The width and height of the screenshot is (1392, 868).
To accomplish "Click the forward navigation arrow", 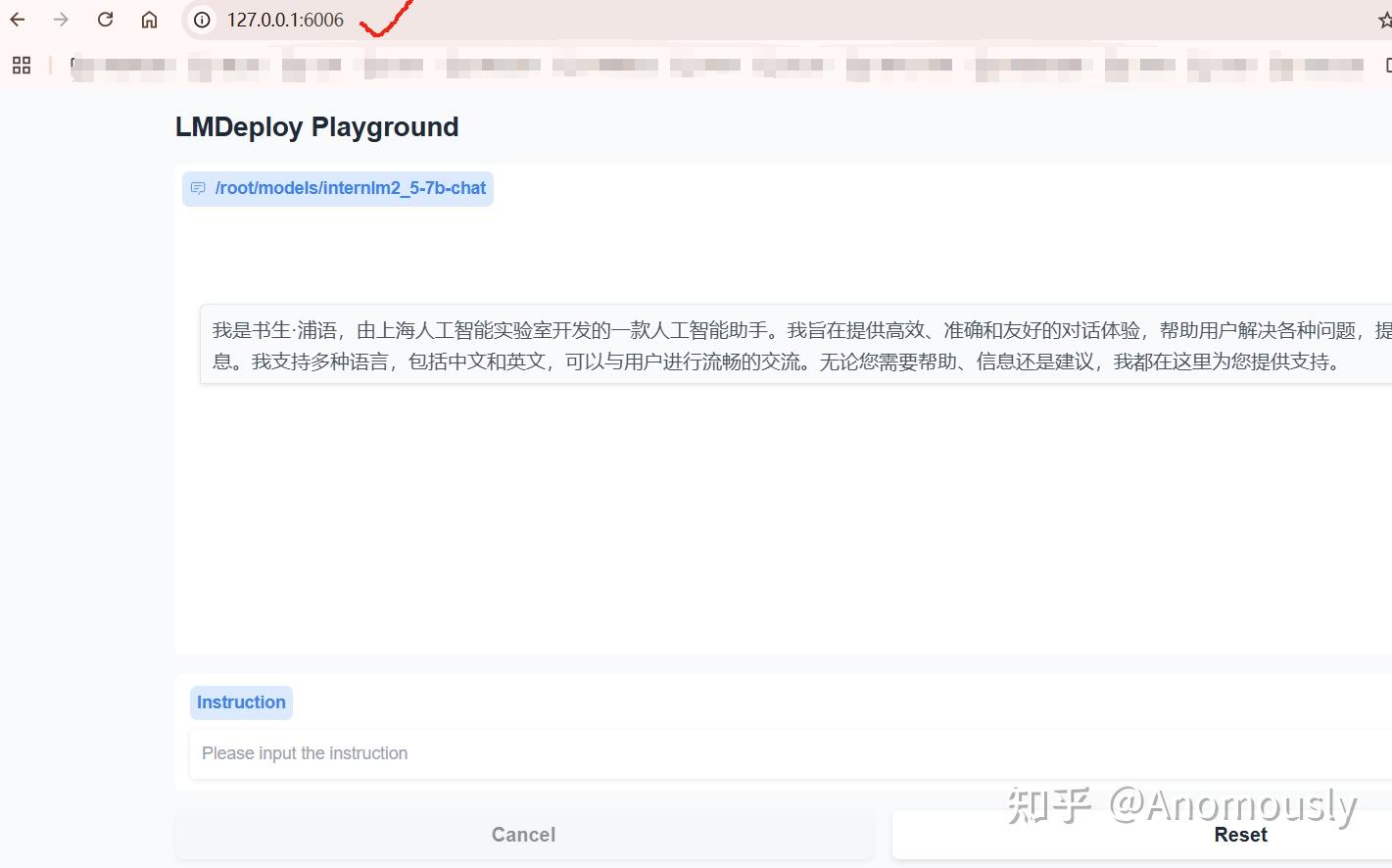I will 61,19.
